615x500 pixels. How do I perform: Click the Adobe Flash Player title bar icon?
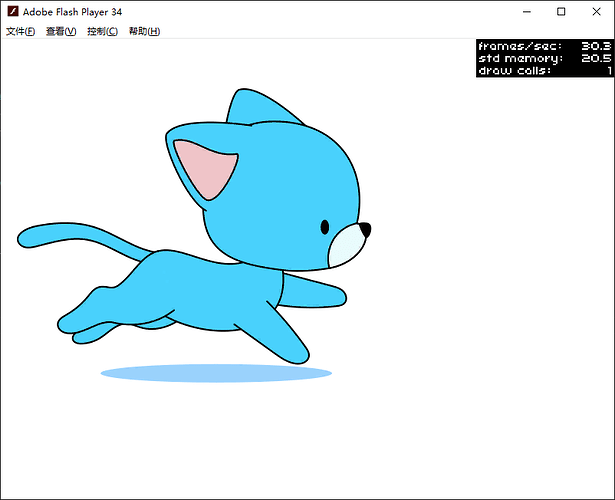[12, 11]
